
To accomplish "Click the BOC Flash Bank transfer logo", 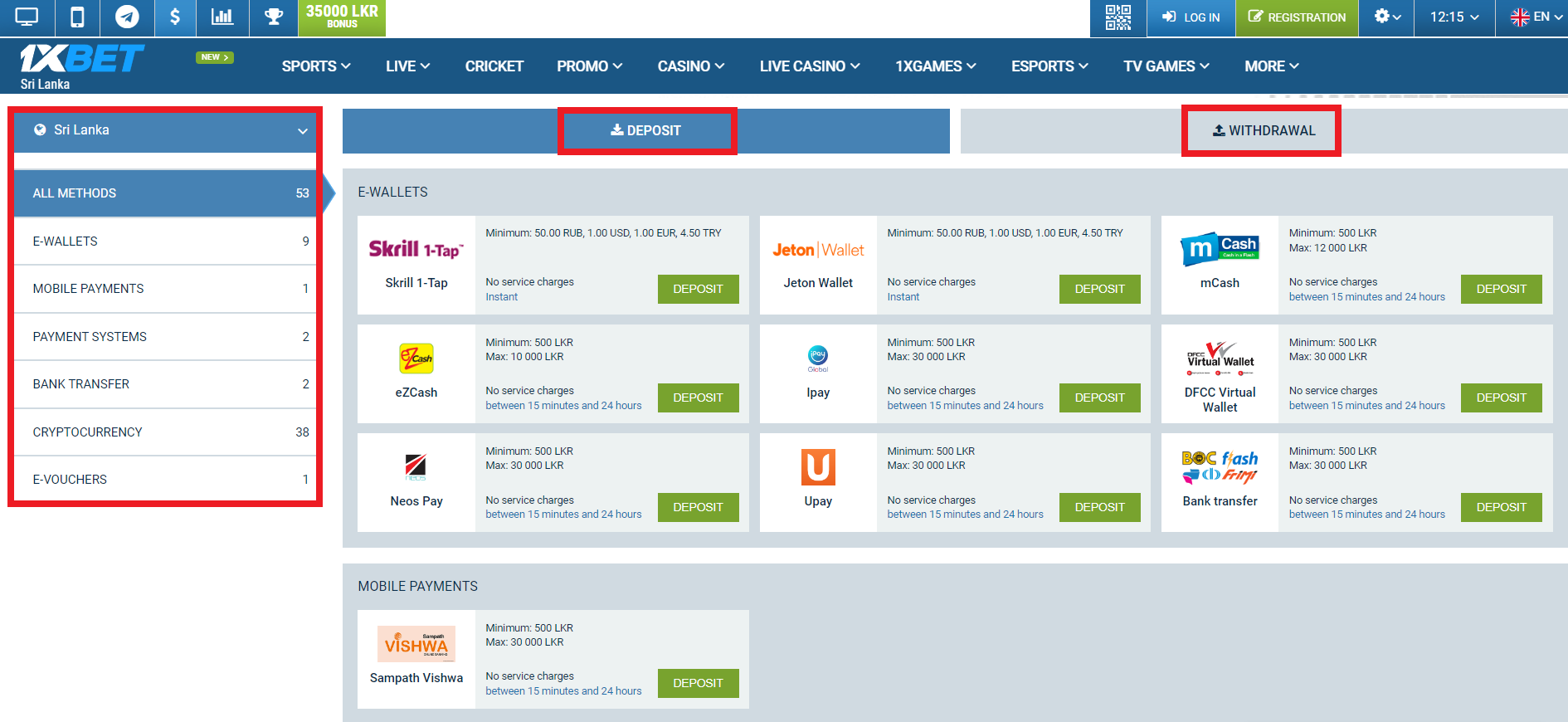I will (1220, 467).
